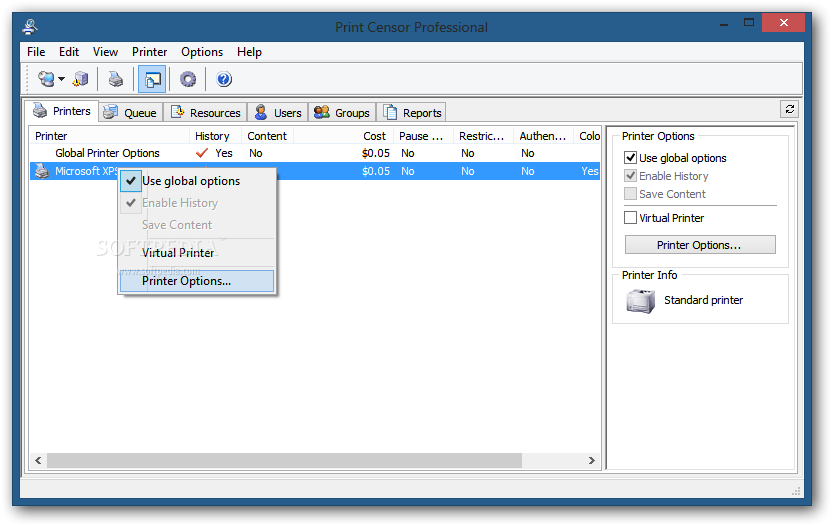This screenshot has width=832, height=526.
Task: Click the printer icon in the Microsoft XPS row
Action: pyautogui.click(x=42, y=171)
